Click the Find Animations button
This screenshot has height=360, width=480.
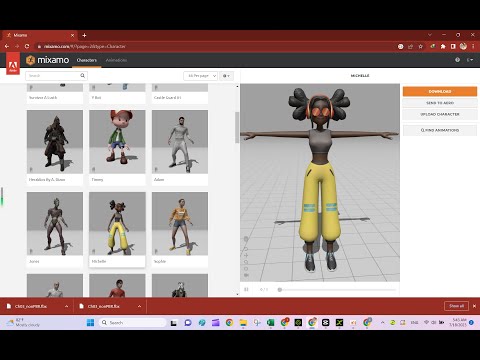coord(440,130)
